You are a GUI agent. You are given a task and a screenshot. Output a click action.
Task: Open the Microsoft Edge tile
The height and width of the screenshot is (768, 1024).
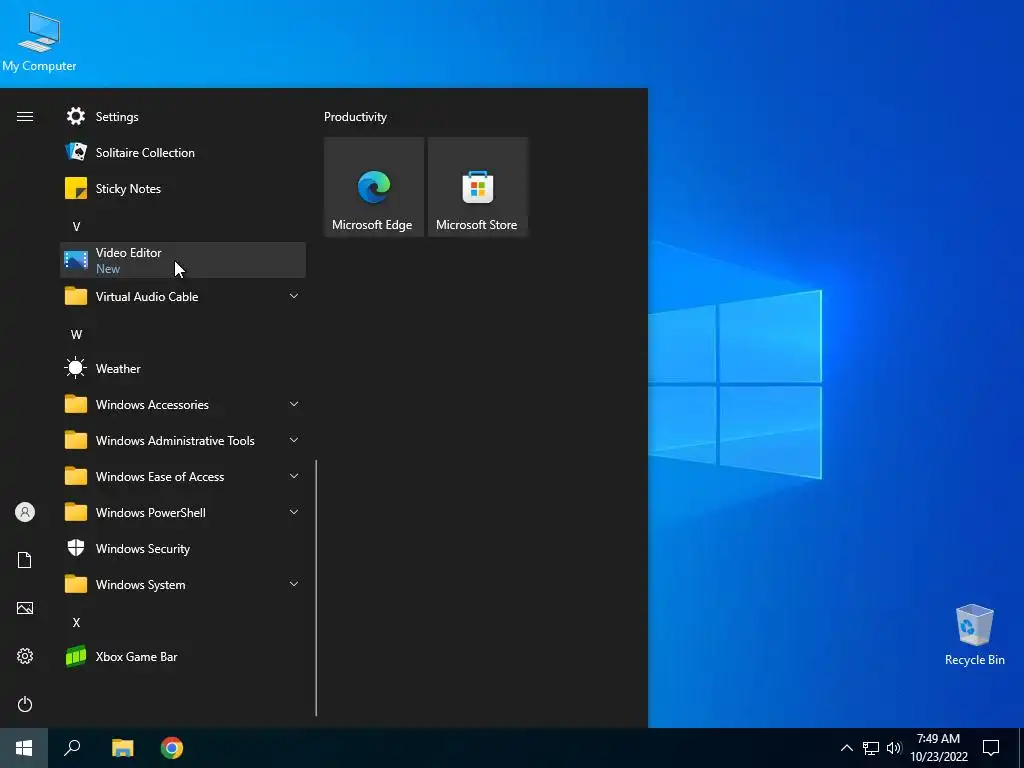point(374,187)
